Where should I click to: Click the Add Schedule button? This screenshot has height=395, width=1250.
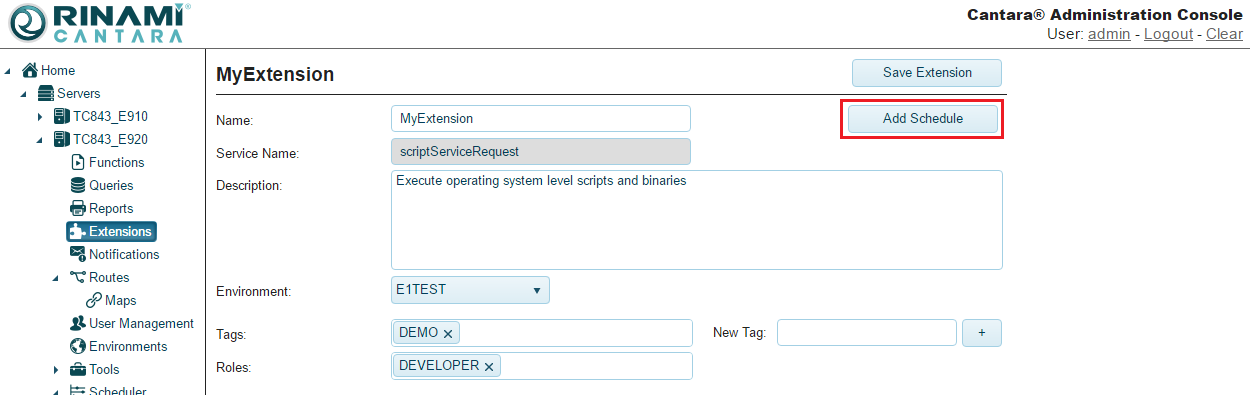(923, 119)
